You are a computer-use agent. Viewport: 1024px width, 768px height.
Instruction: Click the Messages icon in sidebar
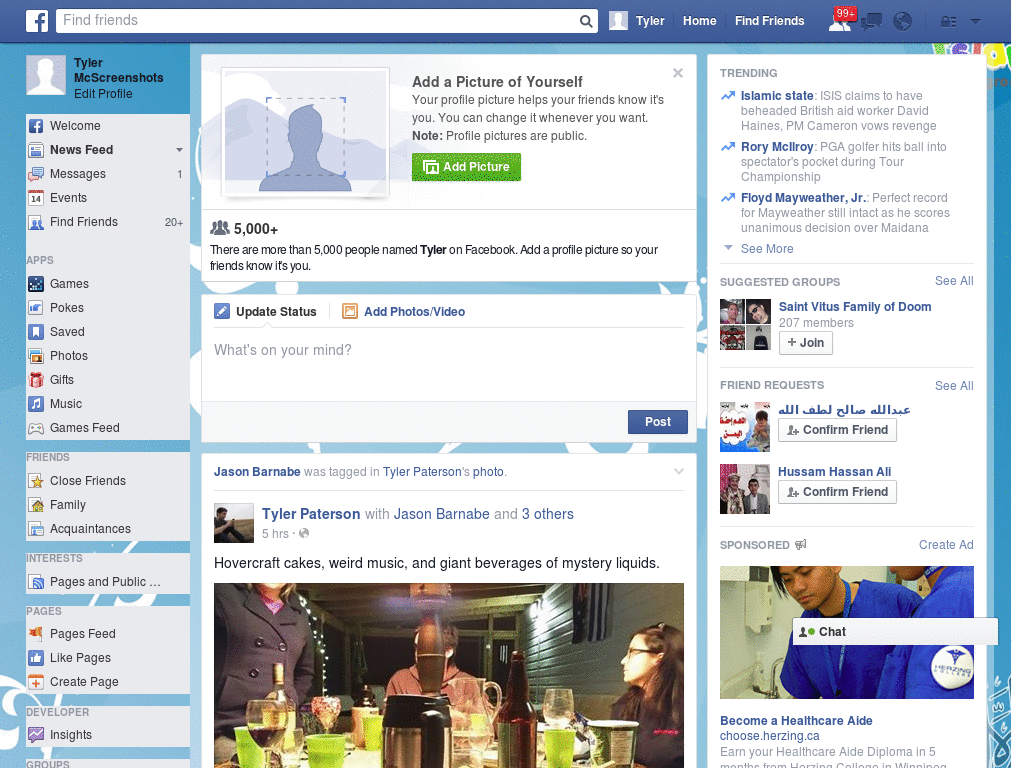tap(36, 174)
